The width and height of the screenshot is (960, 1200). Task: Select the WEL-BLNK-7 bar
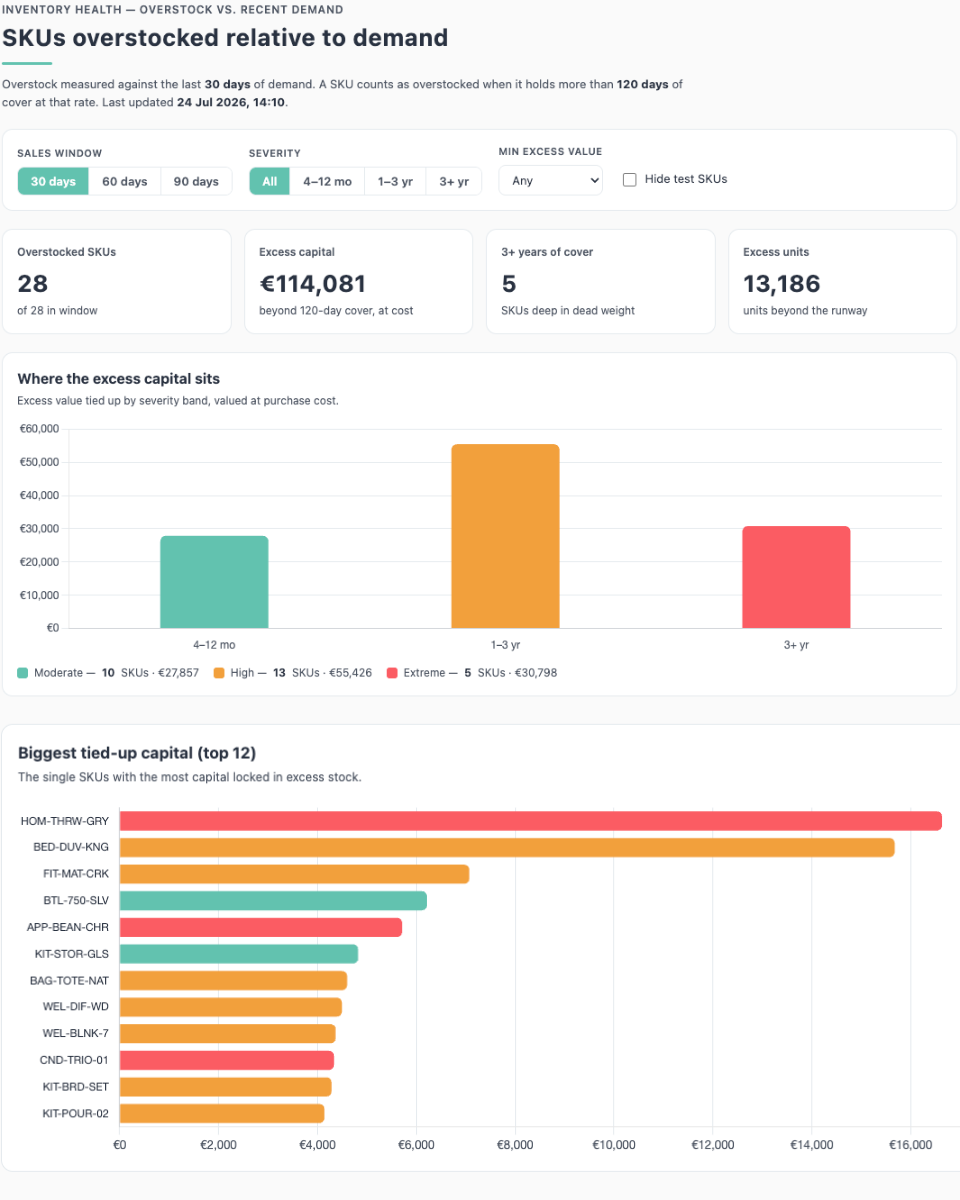coord(228,1033)
